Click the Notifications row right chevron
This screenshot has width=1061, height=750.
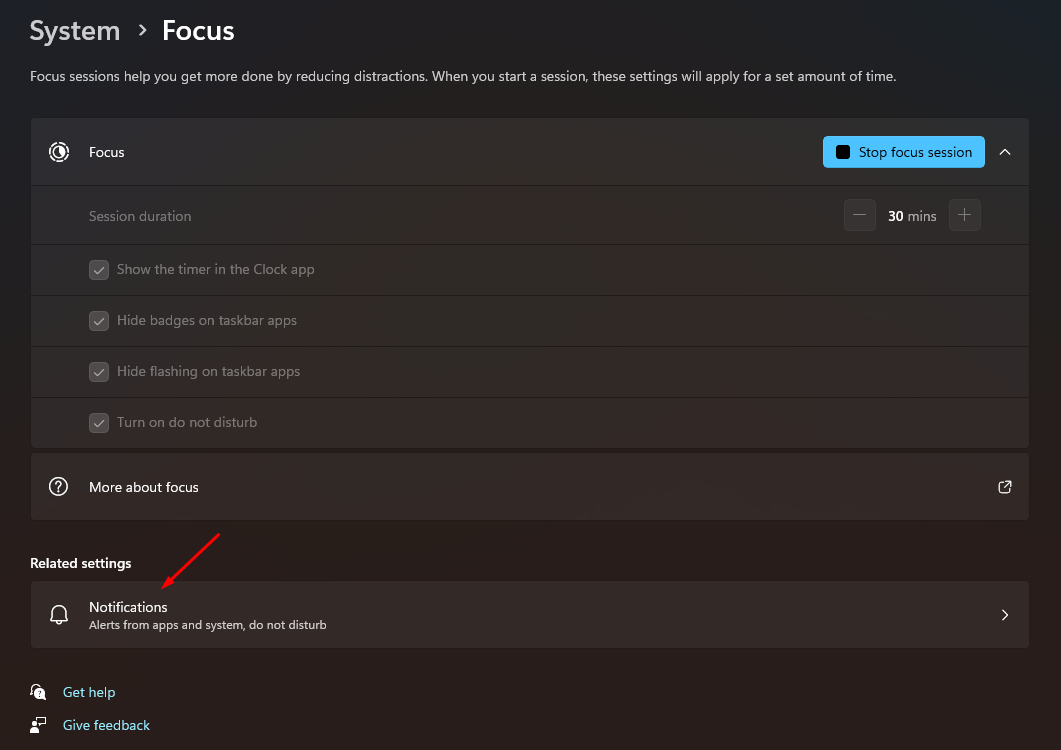1005,615
